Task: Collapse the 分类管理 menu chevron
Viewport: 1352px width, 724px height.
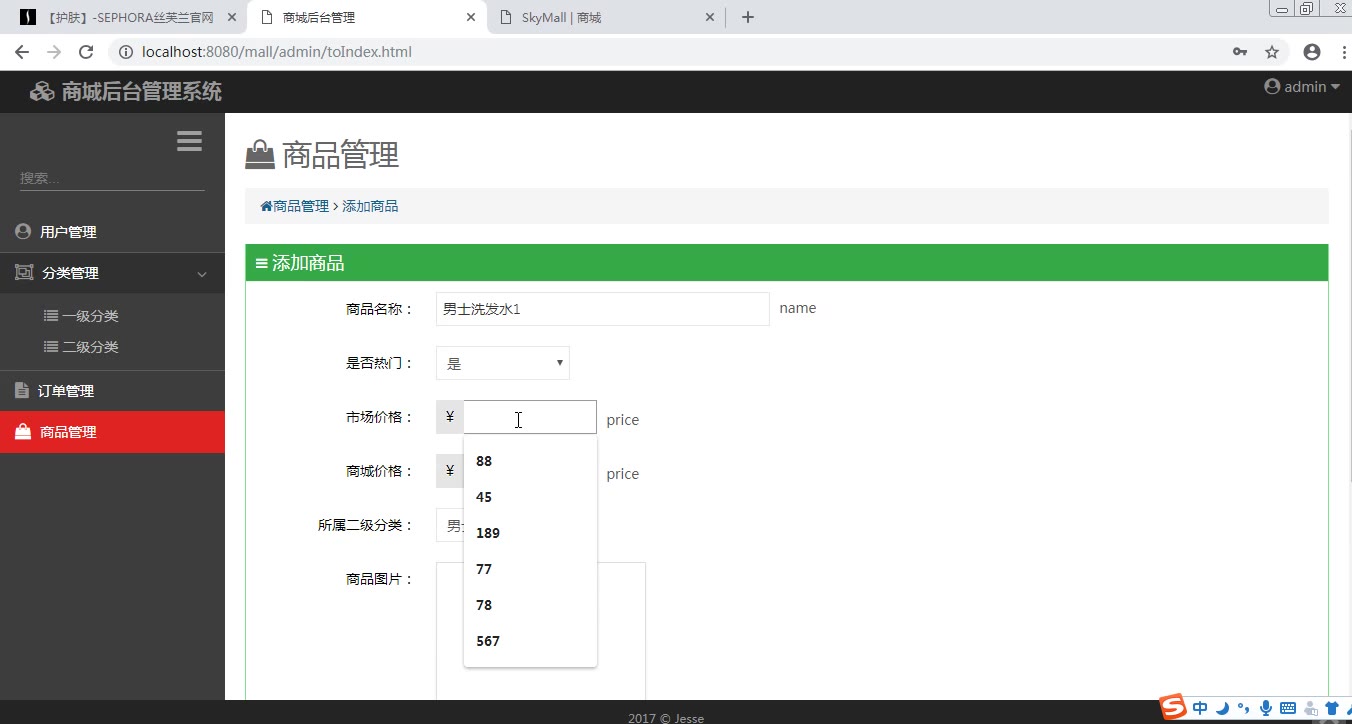Action: pyautogui.click(x=202, y=273)
